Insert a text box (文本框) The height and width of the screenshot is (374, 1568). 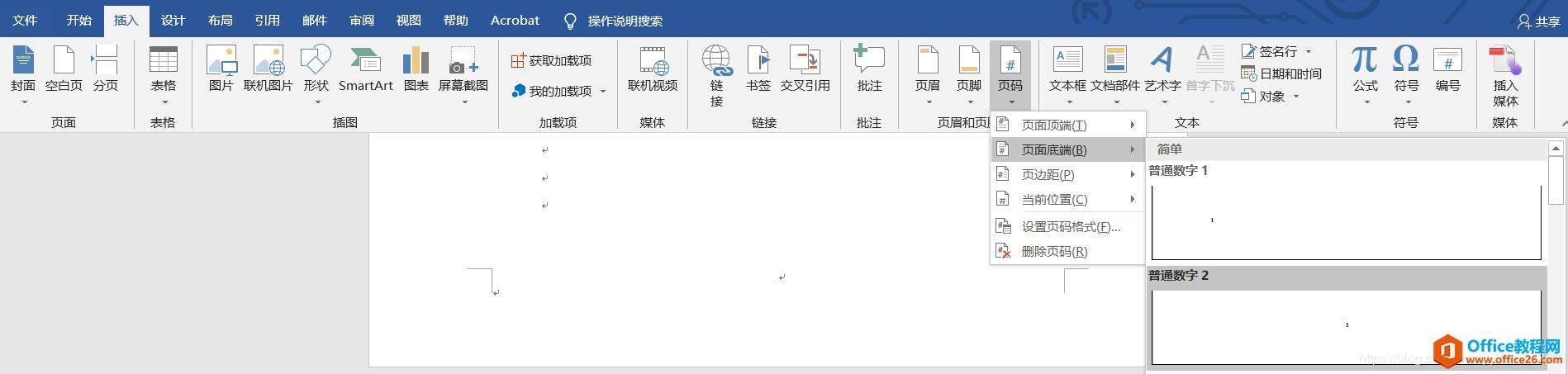tap(1067, 74)
